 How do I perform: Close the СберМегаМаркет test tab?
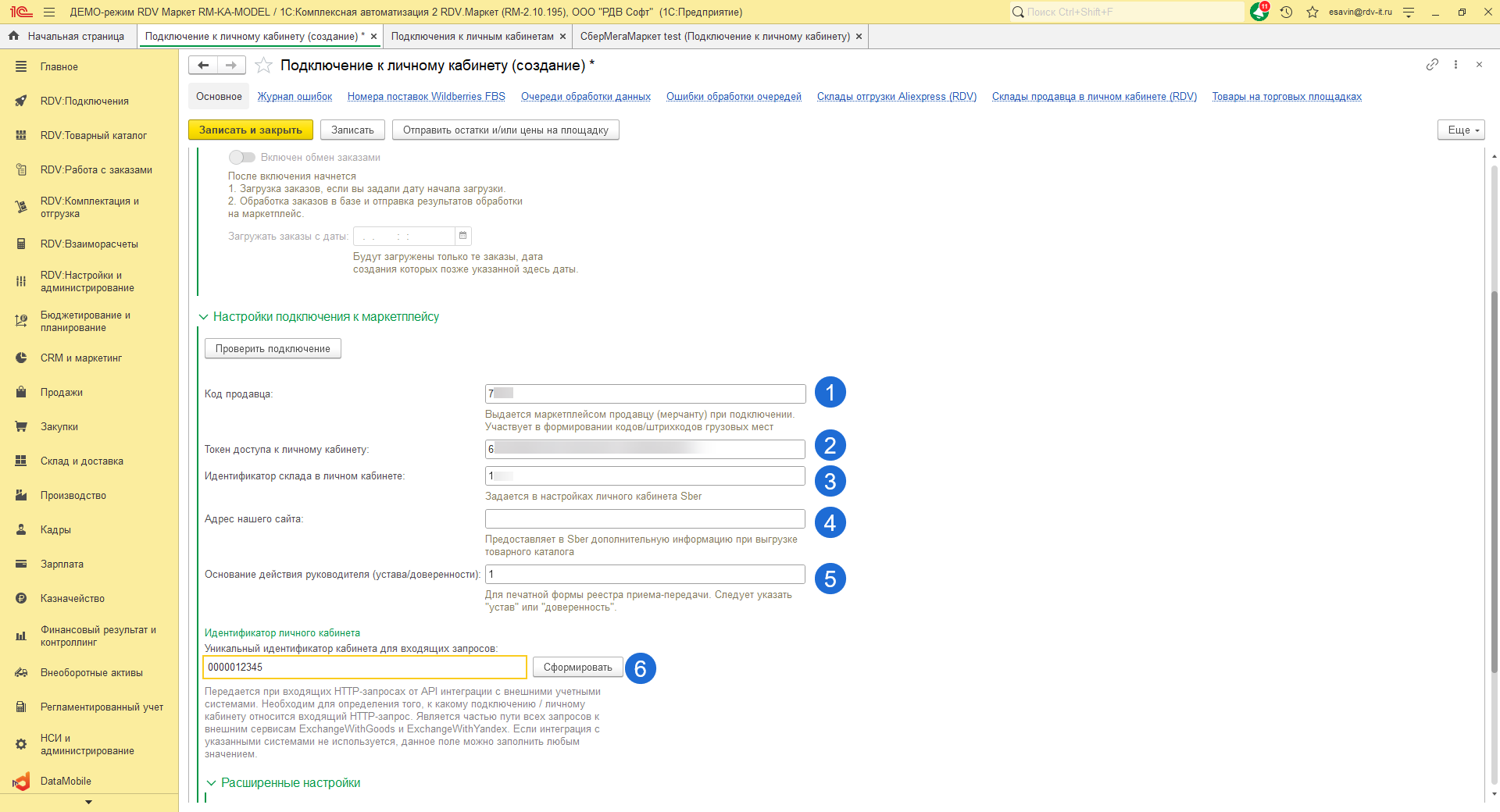tap(859, 37)
